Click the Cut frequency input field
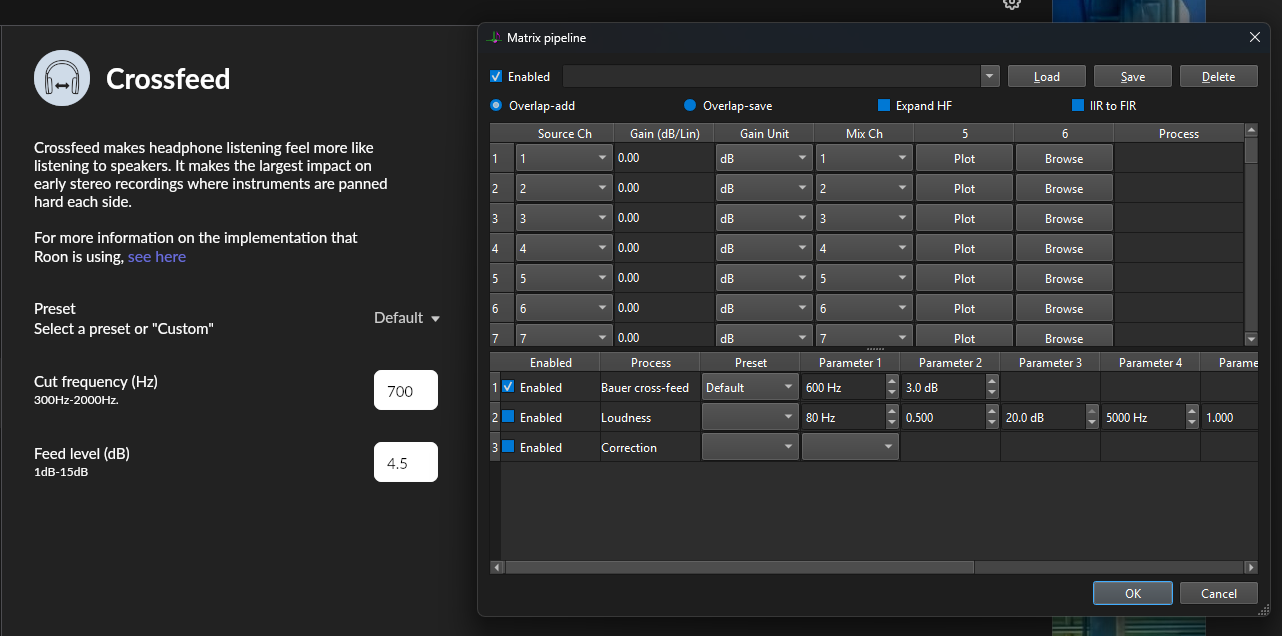 tap(406, 391)
